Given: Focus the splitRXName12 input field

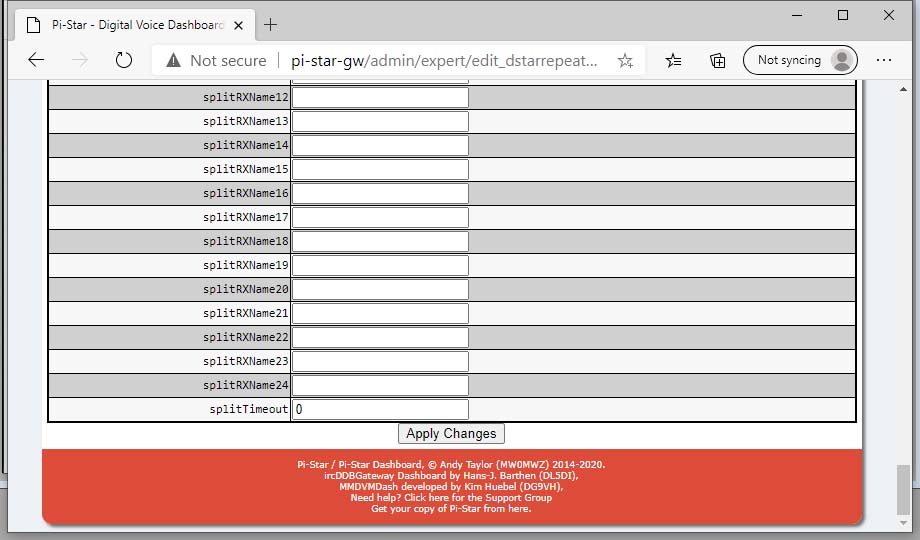Looking at the screenshot, I should tap(380, 97).
